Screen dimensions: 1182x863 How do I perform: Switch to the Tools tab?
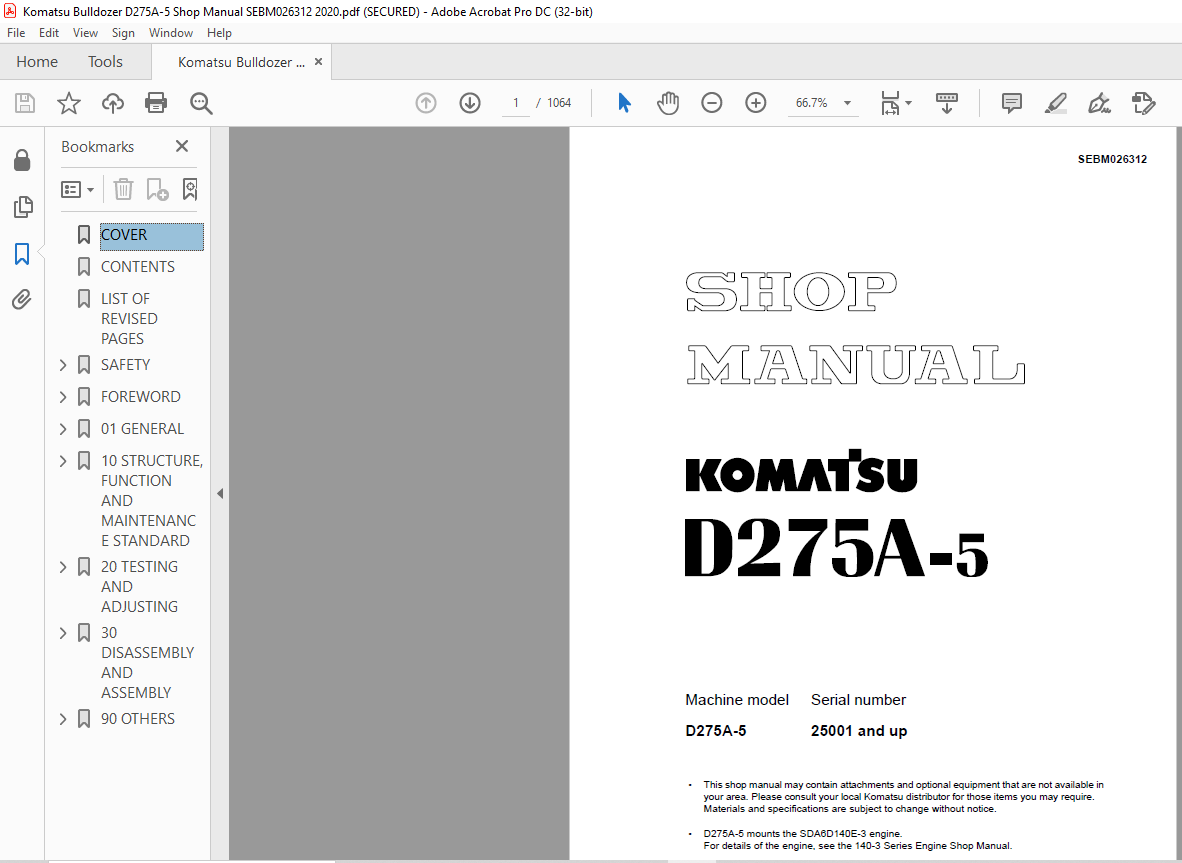[105, 62]
